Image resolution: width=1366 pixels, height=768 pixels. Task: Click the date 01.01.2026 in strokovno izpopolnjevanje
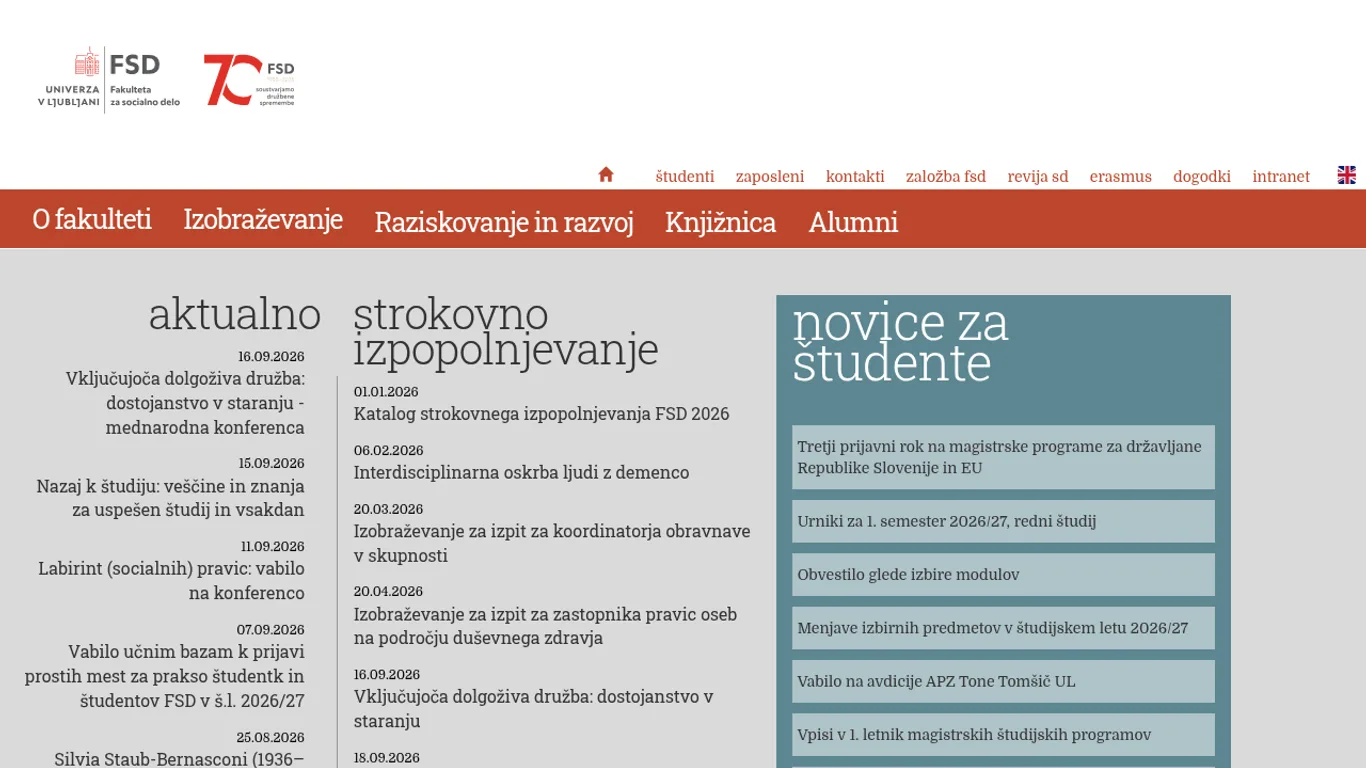pos(386,392)
